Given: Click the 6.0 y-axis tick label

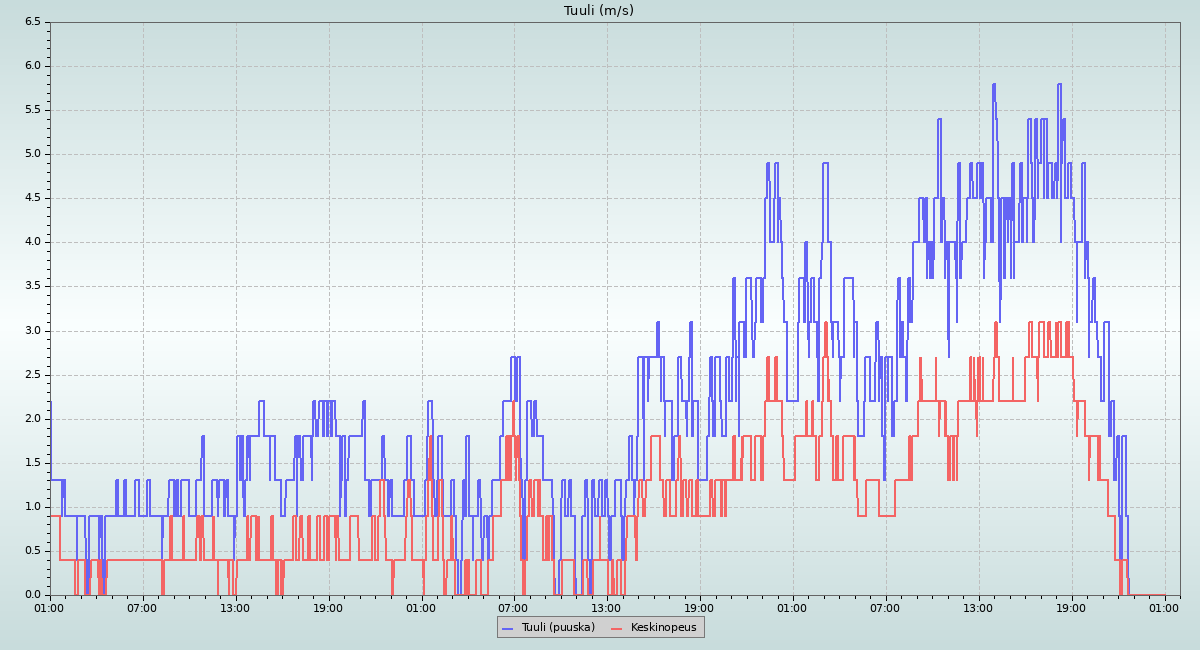Looking at the screenshot, I should (x=32, y=66).
